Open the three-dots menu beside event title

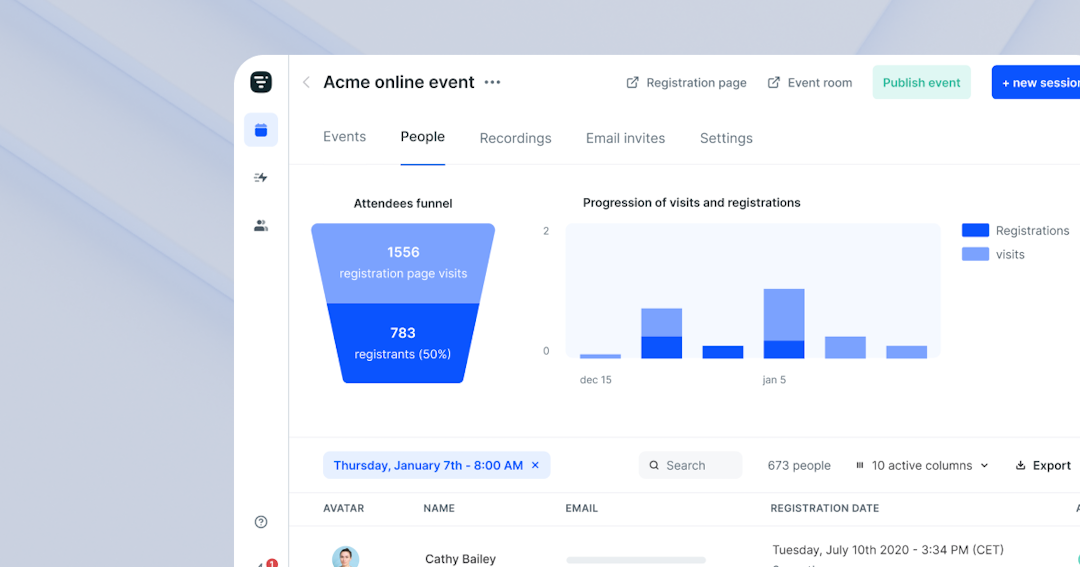coord(492,82)
